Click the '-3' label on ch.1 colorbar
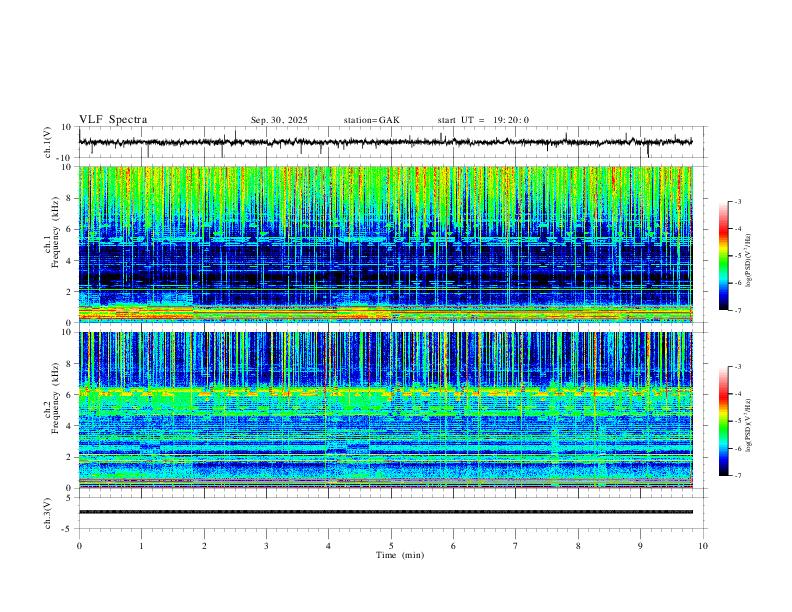The image size is (792, 612). point(737,201)
